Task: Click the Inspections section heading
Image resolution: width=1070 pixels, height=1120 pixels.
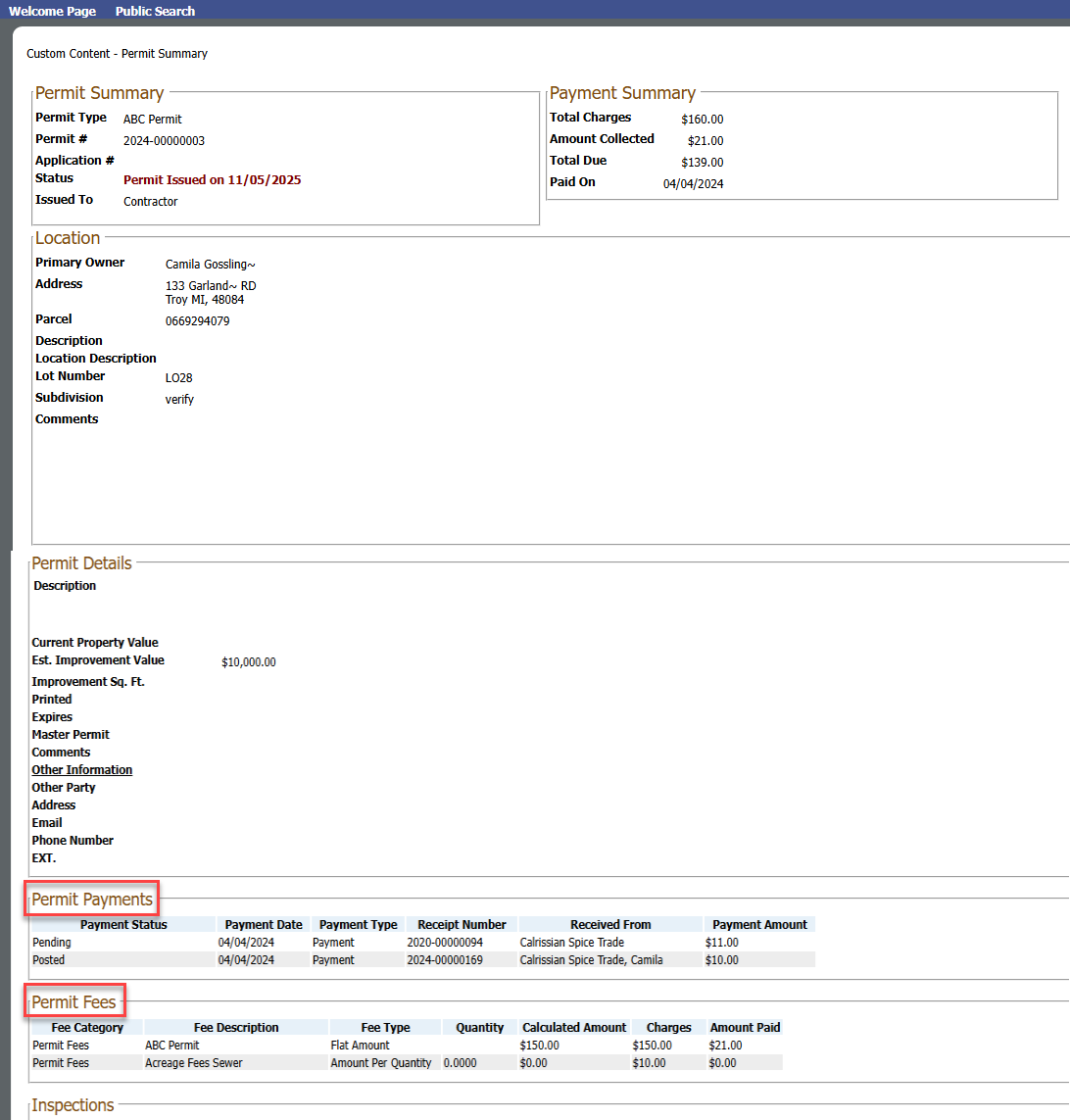Action: tap(73, 1105)
